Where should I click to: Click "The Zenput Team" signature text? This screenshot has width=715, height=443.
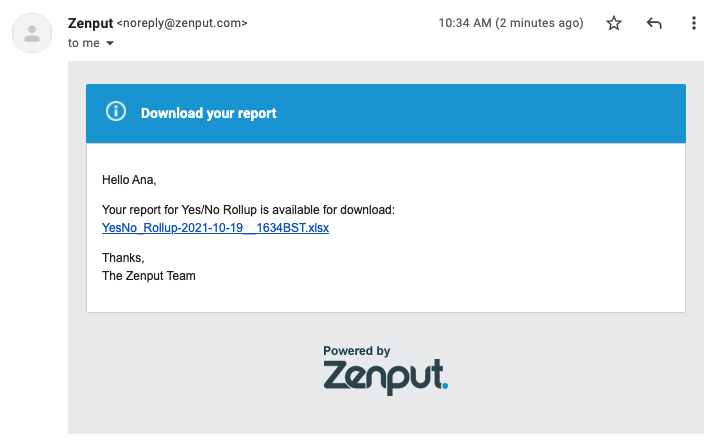pyautogui.click(x=149, y=276)
